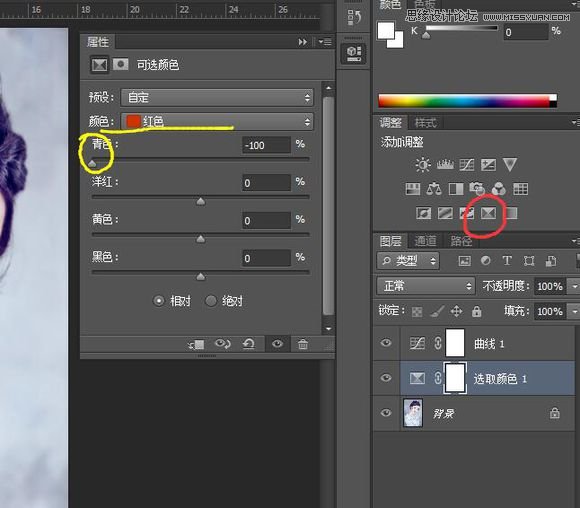Screen dimensions: 580x508
Task: Lock all padlock icon
Action: coord(476,311)
